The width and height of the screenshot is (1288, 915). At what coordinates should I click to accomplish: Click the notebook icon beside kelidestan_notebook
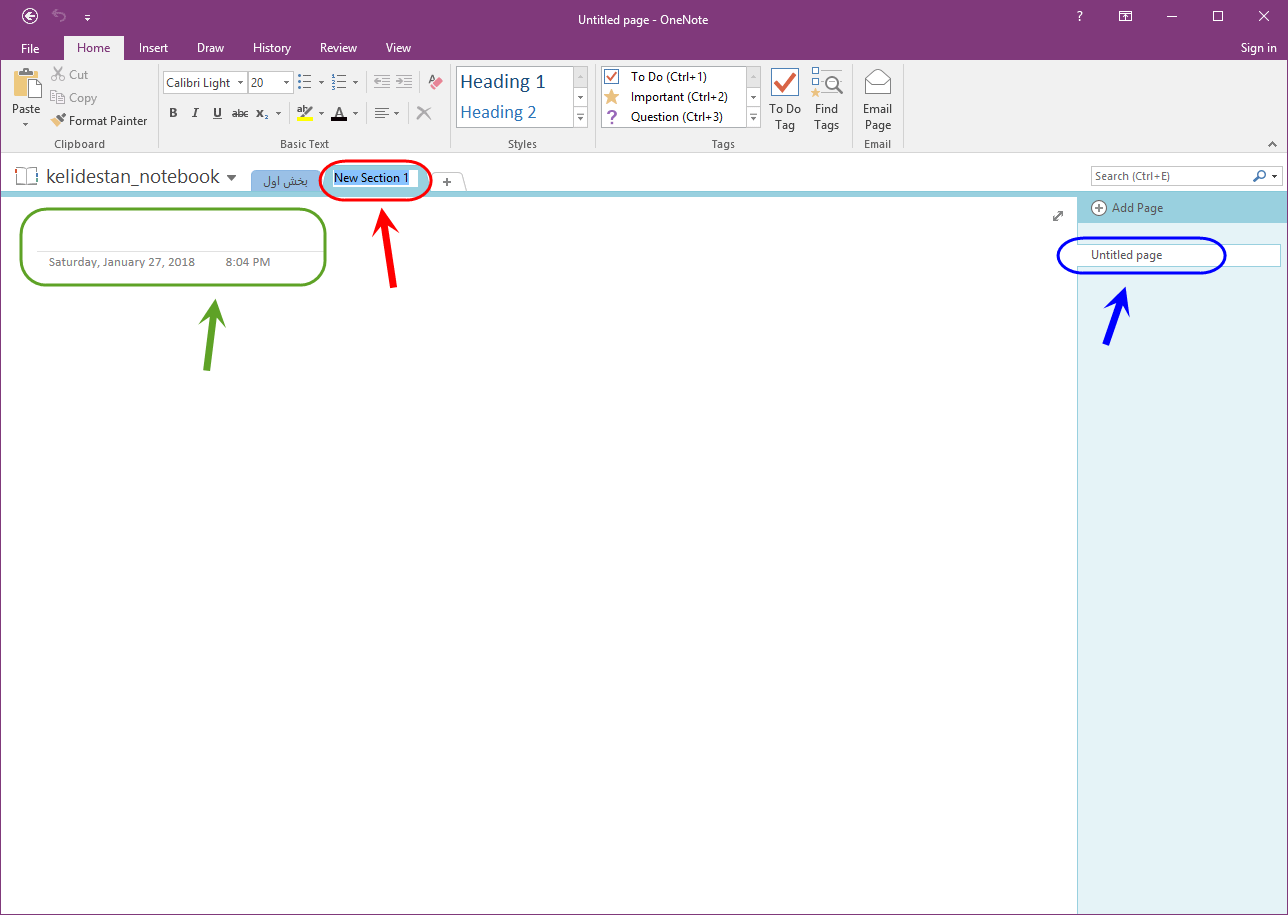[x=26, y=177]
